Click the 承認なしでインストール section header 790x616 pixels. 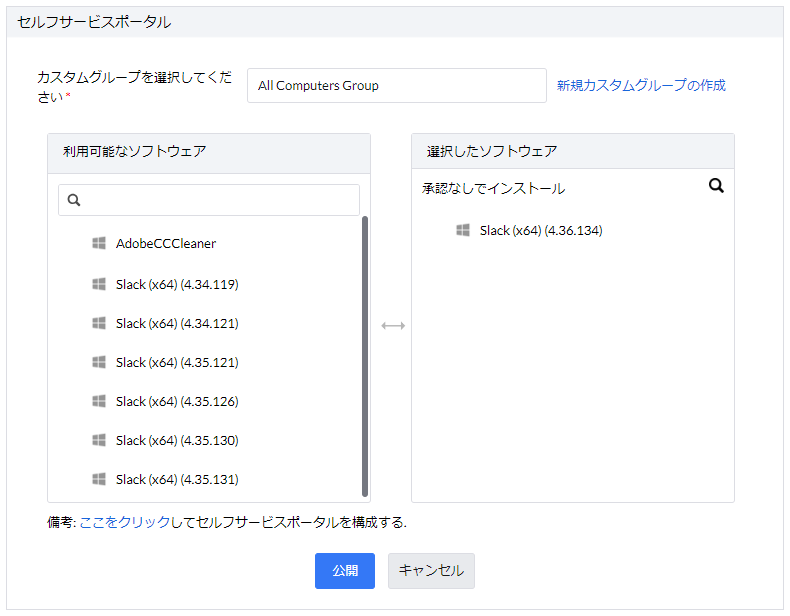pyautogui.click(x=493, y=188)
